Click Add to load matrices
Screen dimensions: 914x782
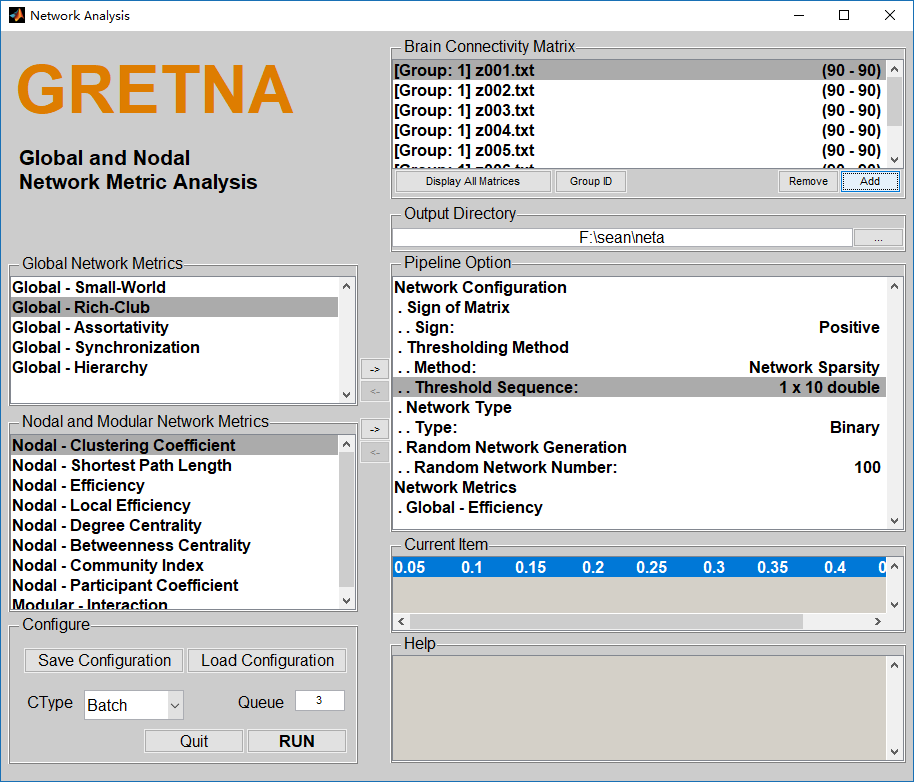(870, 181)
